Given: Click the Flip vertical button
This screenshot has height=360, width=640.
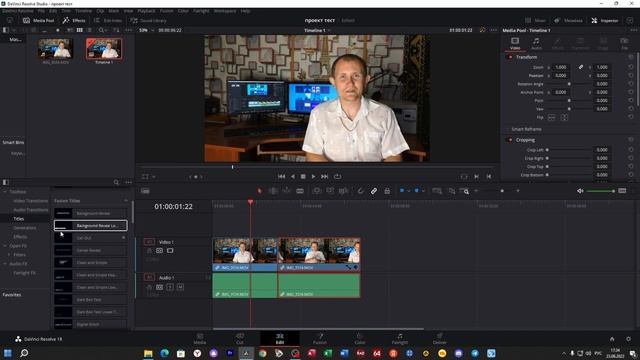Looking at the screenshot, I should (564, 118).
